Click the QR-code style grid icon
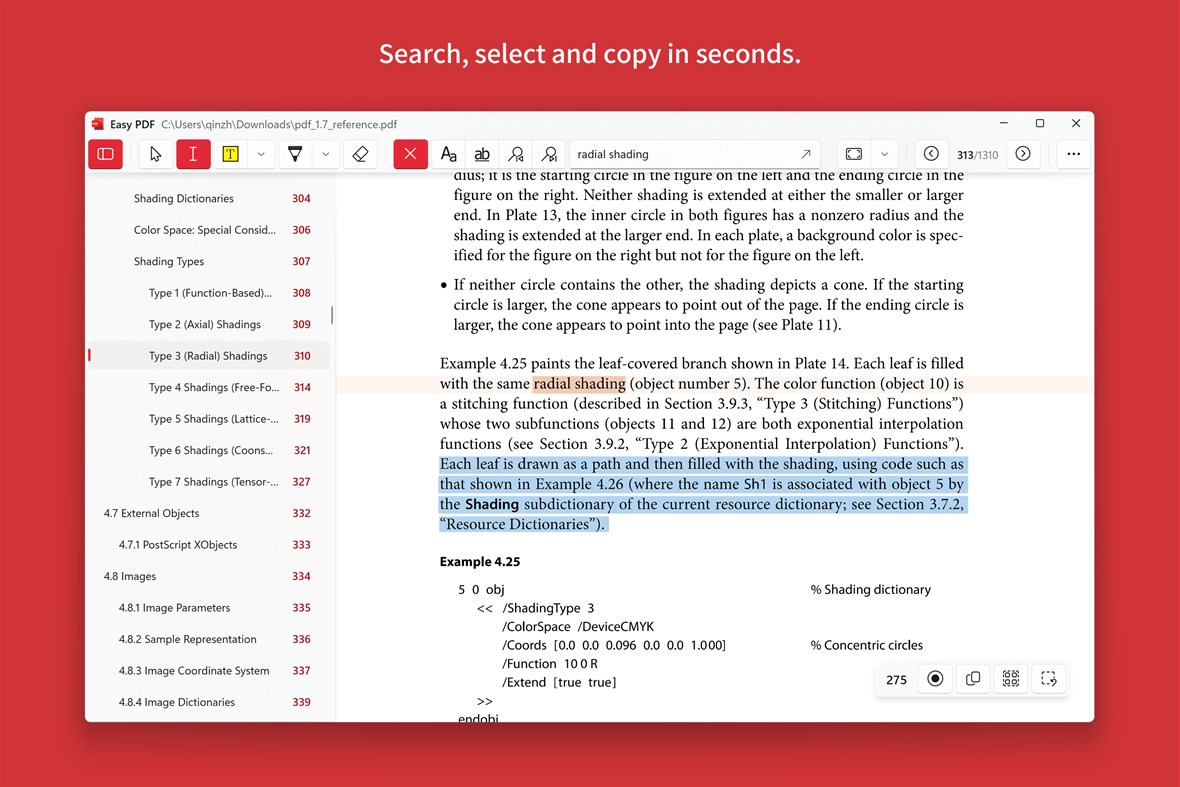Image resolution: width=1180 pixels, height=787 pixels. click(x=1010, y=679)
